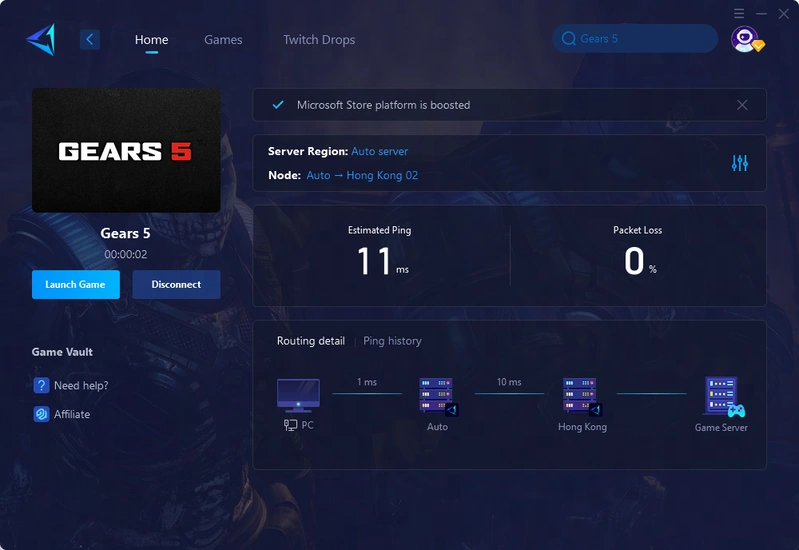Click the Disconnect button

coord(176,284)
